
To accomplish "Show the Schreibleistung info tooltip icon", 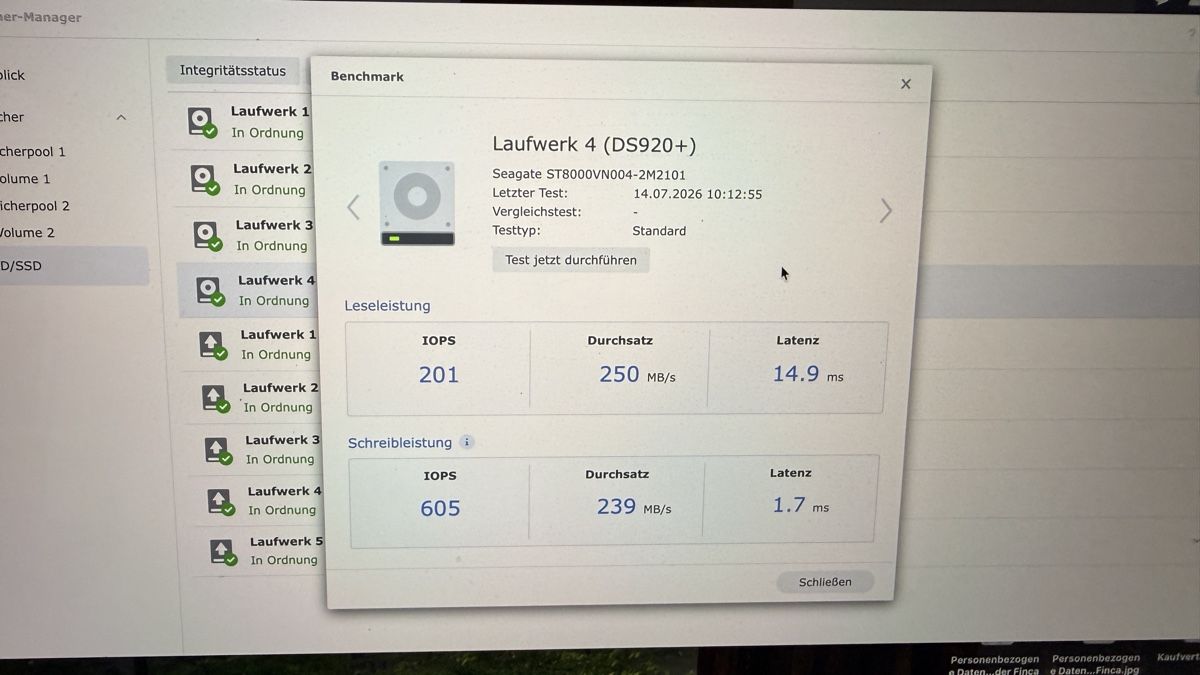I will 467,442.
